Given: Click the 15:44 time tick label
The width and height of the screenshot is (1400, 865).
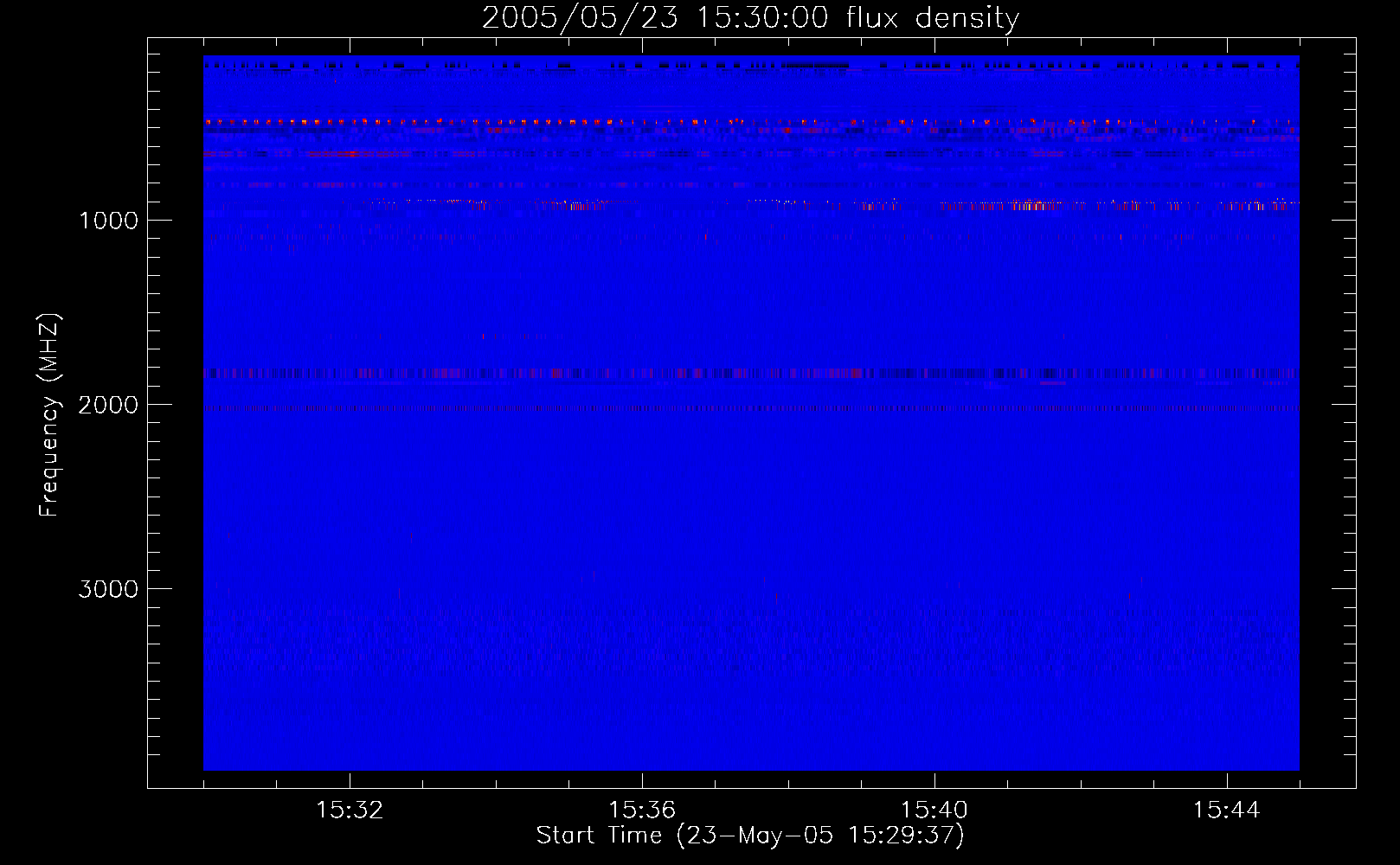Looking at the screenshot, I should [1227, 811].
